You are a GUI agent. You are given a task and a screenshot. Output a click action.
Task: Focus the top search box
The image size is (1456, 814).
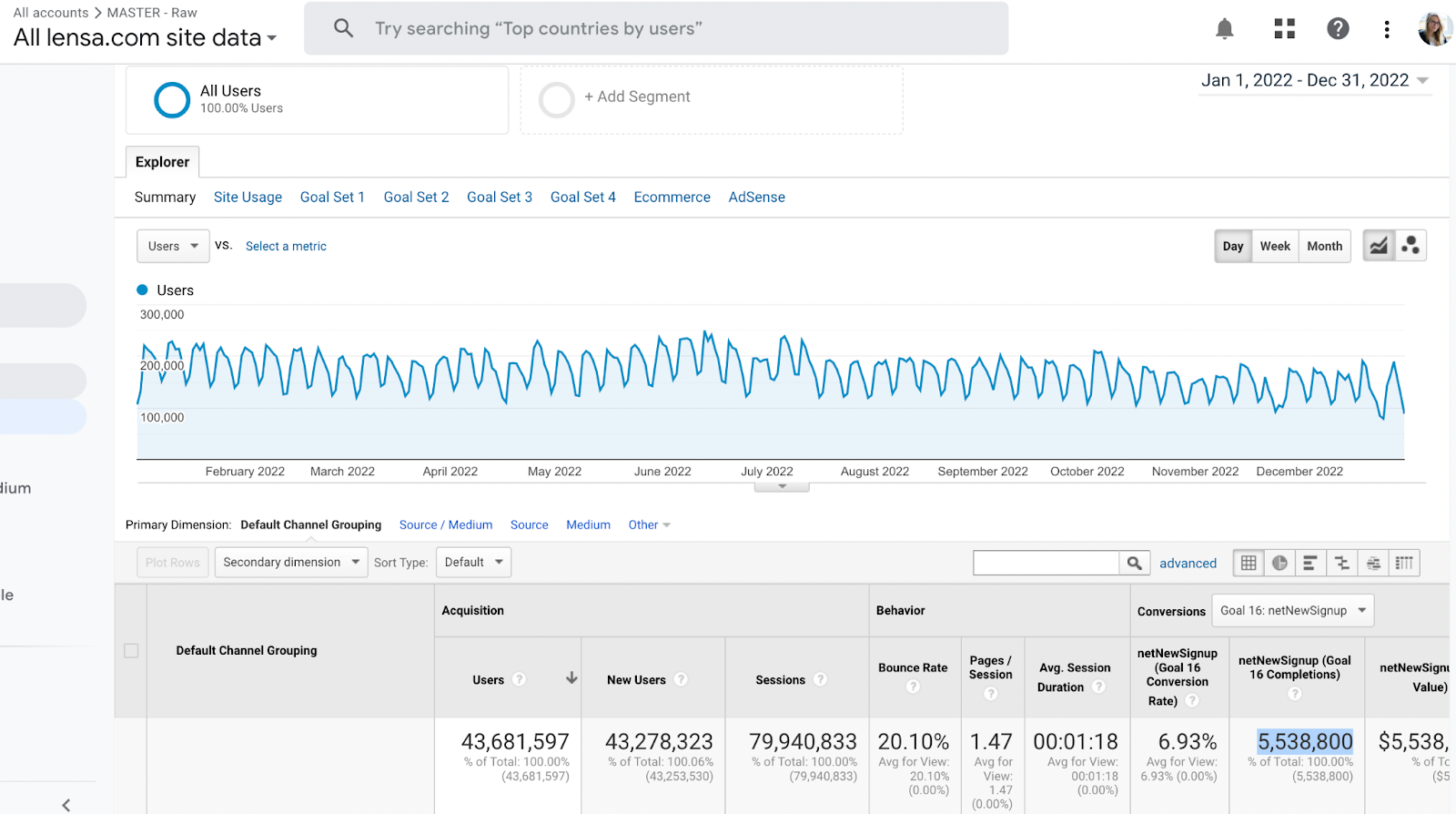pyautogui.click(x=656, y=28)
